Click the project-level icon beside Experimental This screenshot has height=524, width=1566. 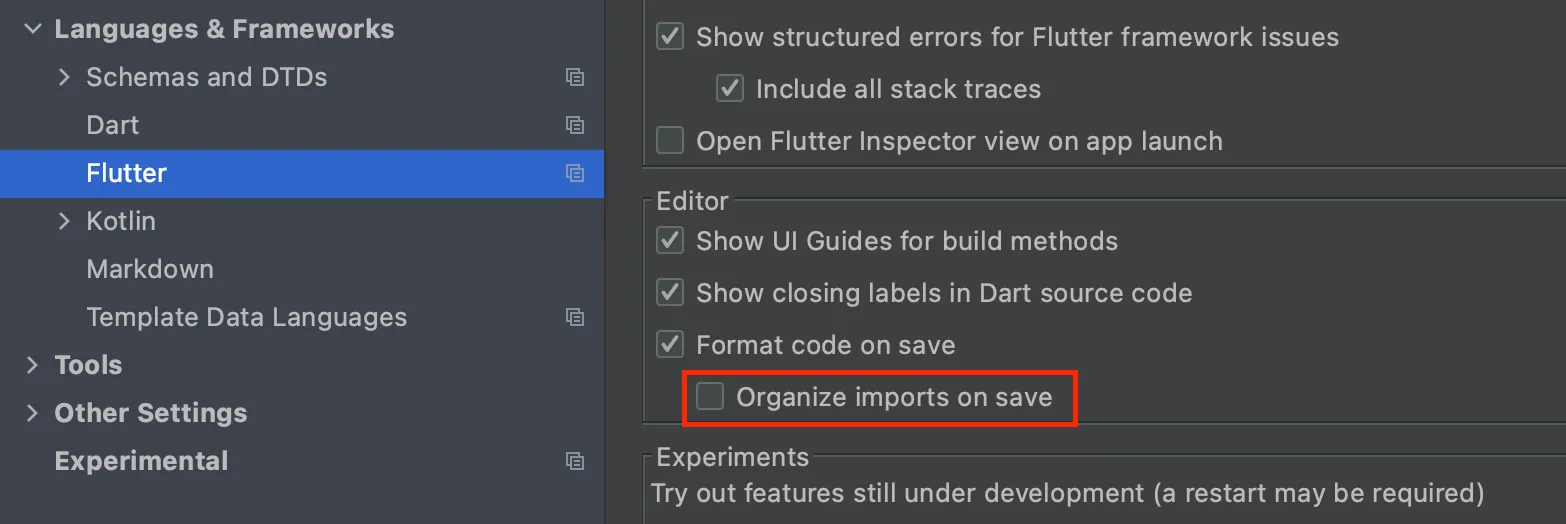point(574,461)
